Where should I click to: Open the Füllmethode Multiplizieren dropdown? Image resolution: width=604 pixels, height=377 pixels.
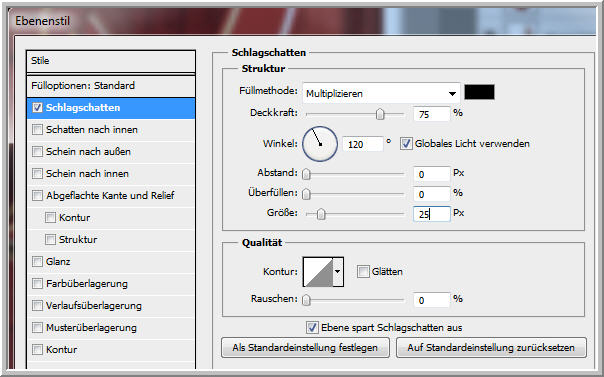[x=381, y=93]
